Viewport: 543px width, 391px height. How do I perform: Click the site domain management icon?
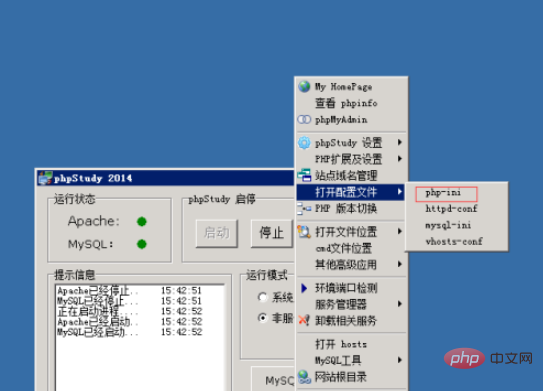point(304,175)
